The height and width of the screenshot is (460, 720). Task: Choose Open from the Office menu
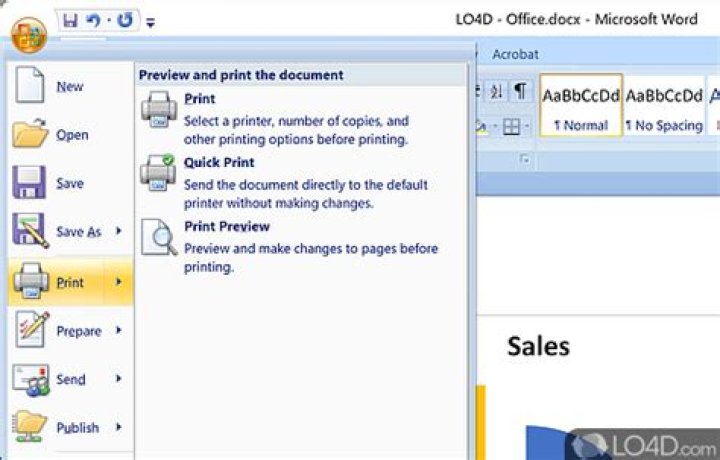coord(70,135)
